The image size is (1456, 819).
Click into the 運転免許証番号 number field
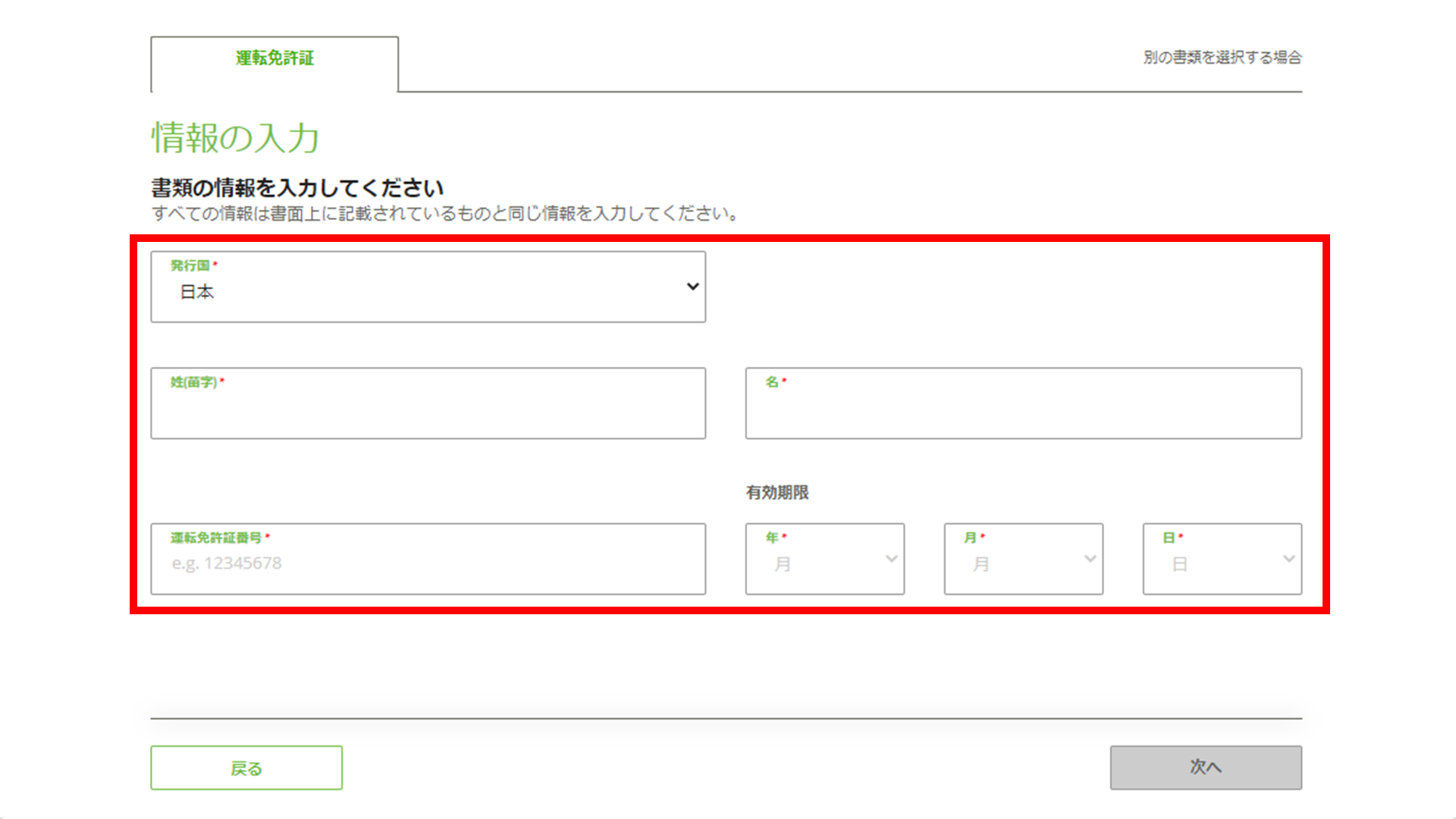(x=428, y=564)
